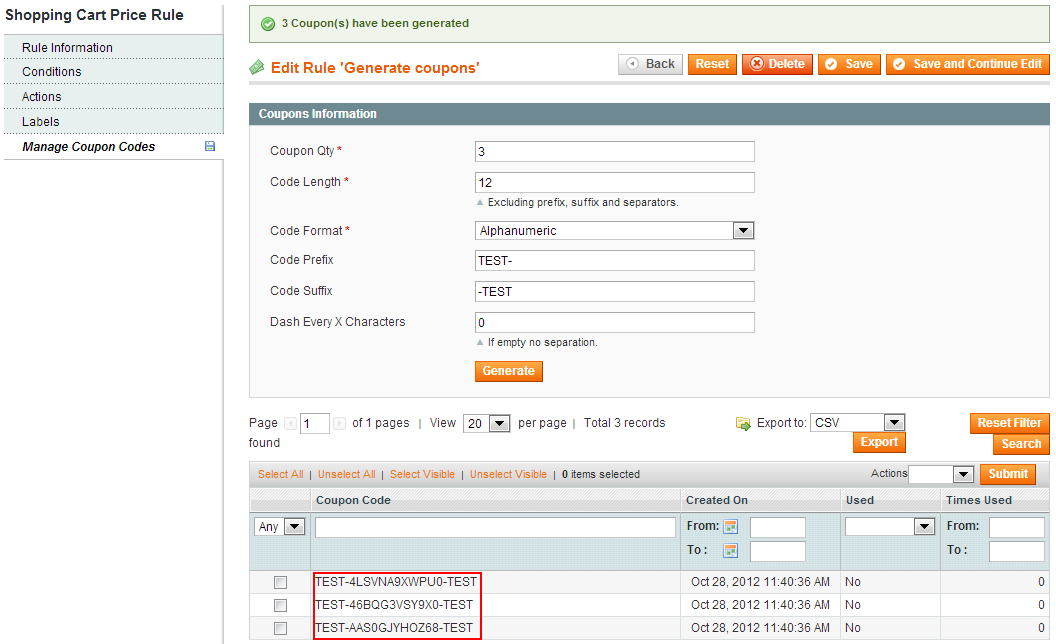This screenshot has width=1056, height=644.
Task: Click into the Code Prefix field
Action: tap(614, 261)
